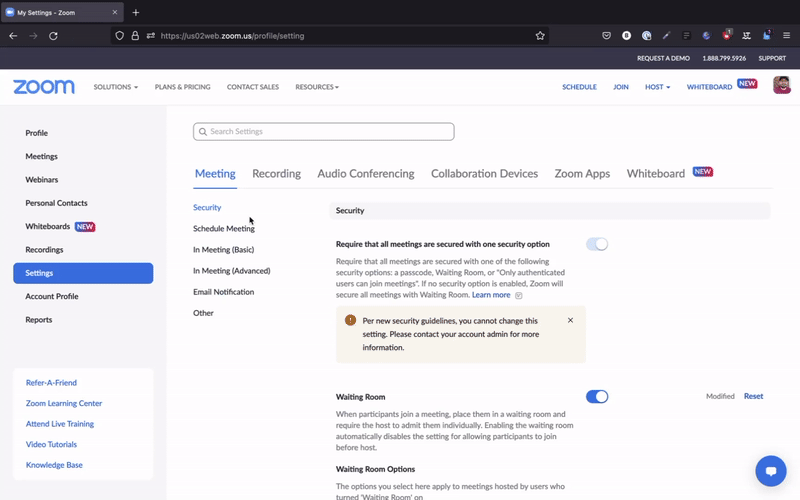This screenshot has width=800, height=500.
Task: Open Reports in the sidebar
Action: [x=39, y=320]
